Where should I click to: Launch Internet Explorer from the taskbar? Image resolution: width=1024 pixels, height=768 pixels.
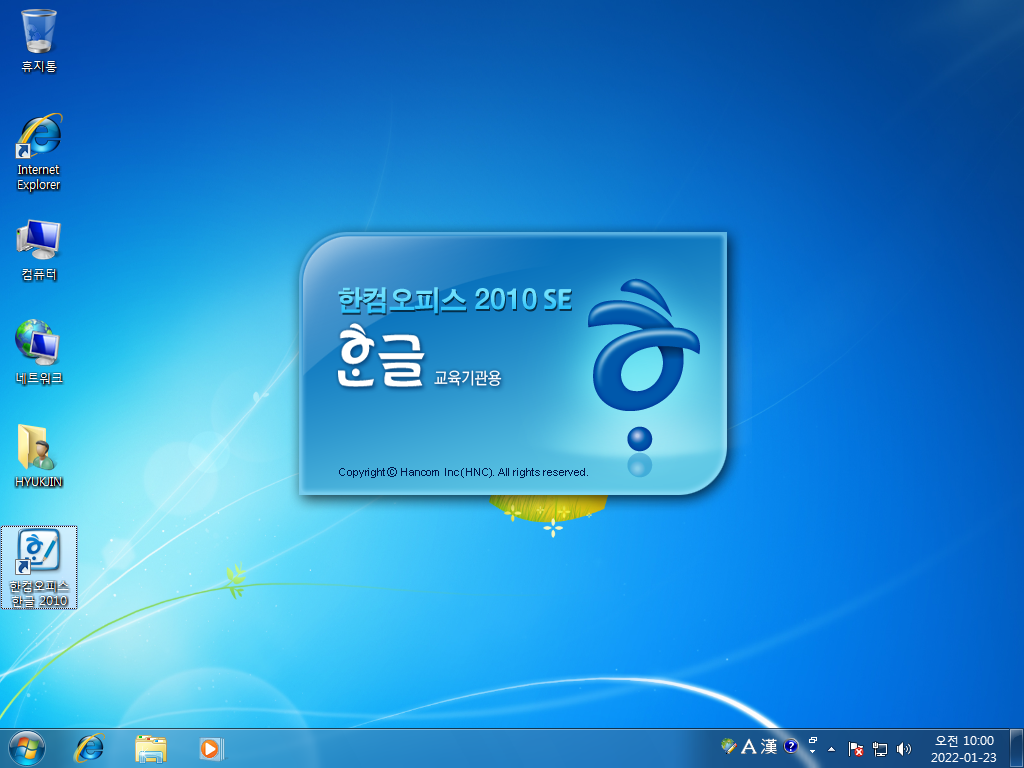tap(89, 748)
